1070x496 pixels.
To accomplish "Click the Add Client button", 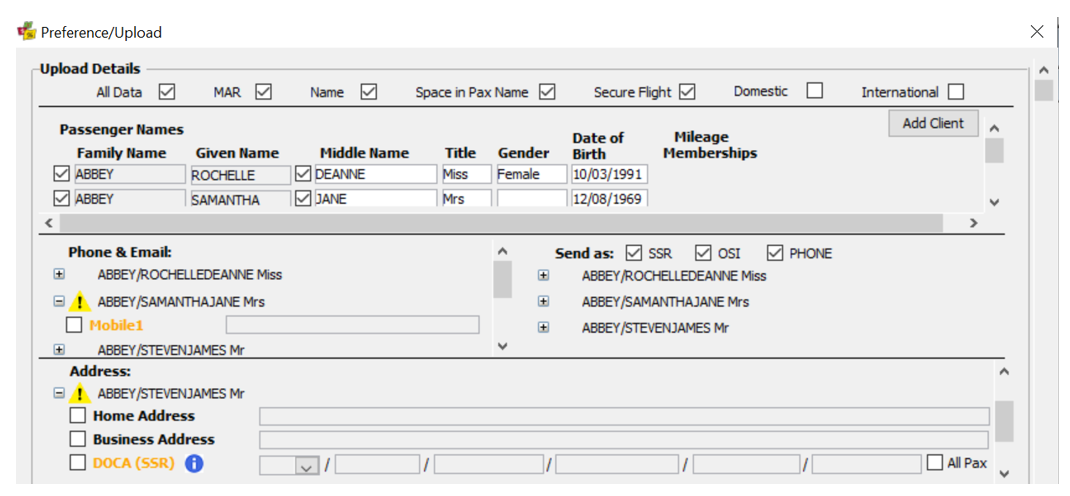I will click(x=933, y=123).
